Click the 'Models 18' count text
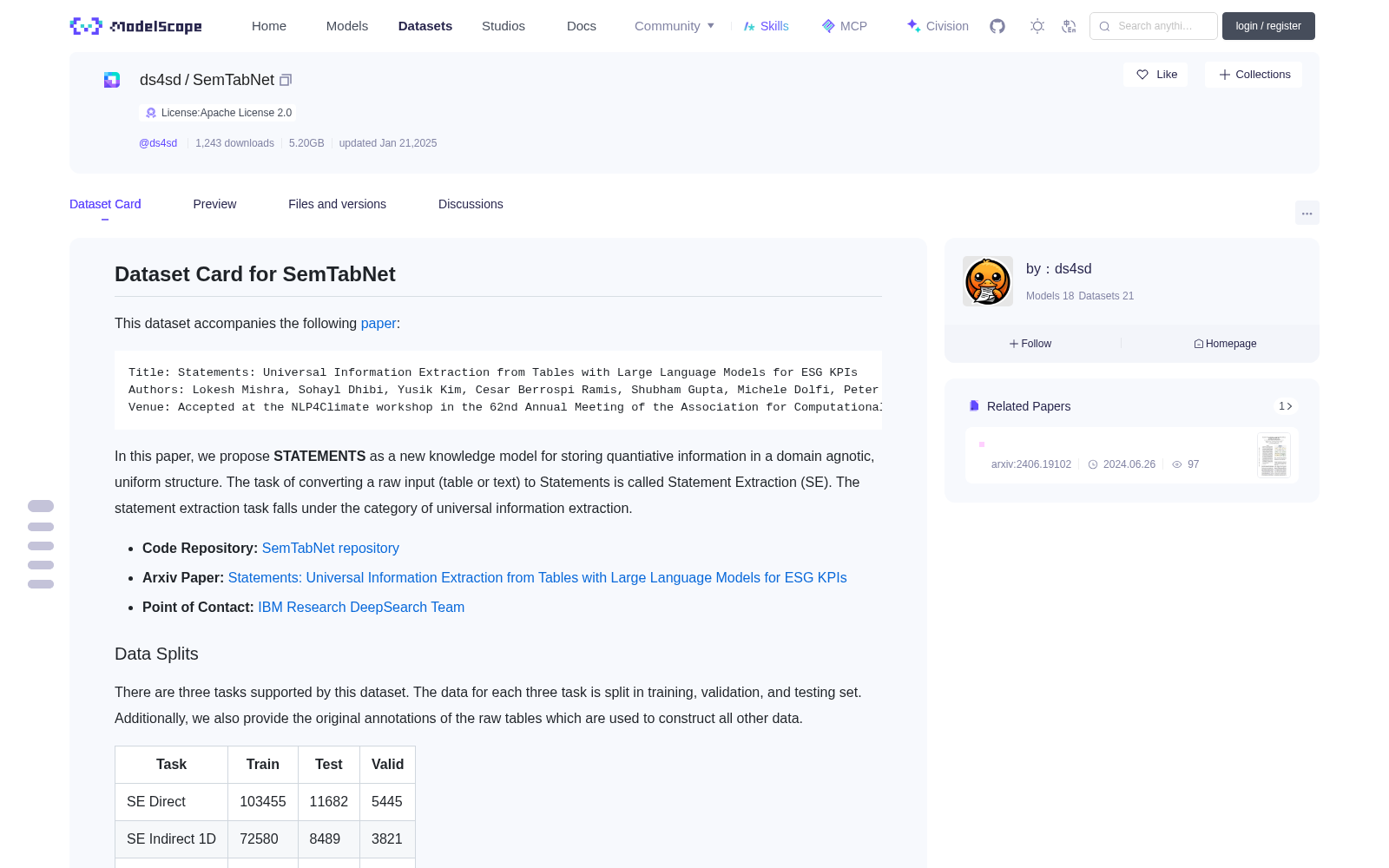This screenshot has height=868, width=1389. click(1050, 296)
